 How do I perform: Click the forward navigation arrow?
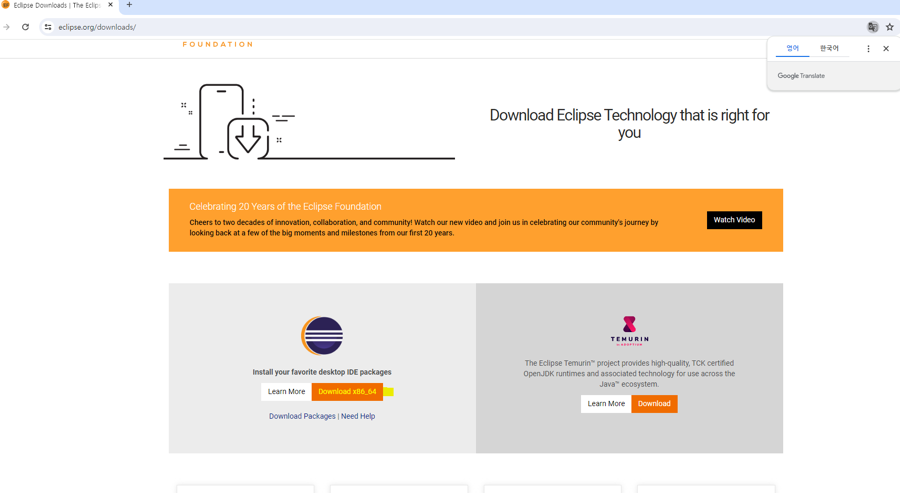[6, 27]
